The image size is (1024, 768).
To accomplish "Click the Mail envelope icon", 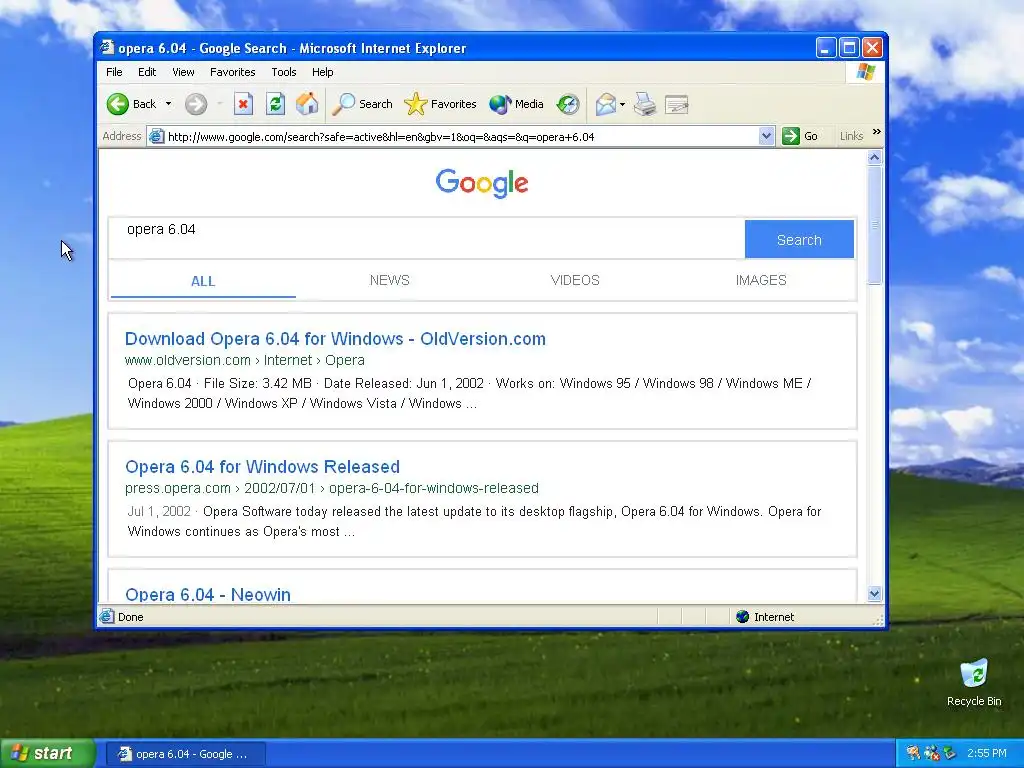I will click(605, 104).
